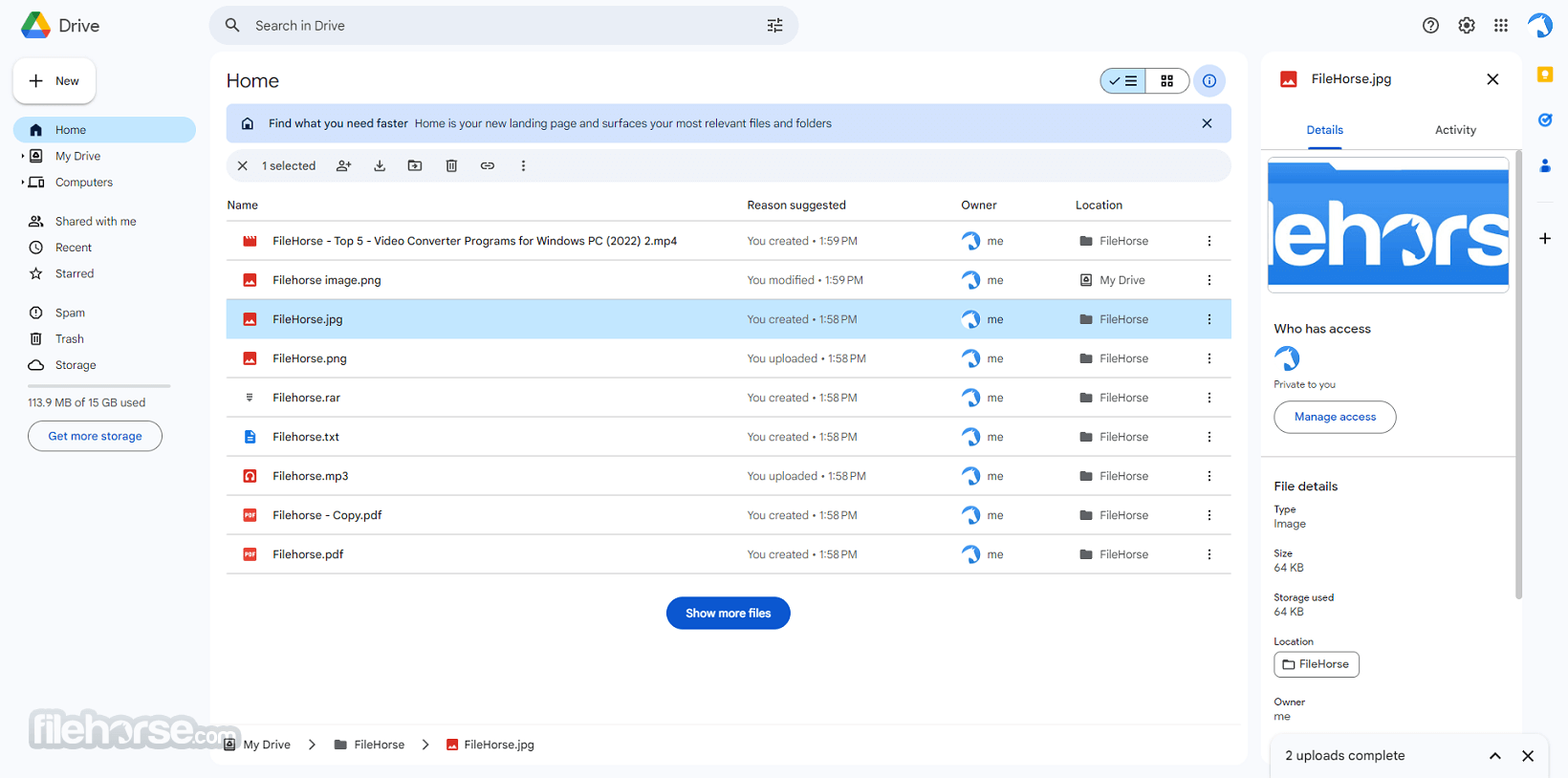The image size is (1568, 778).
Task: Switch to the Activity tab
Action: point(1455,130)
